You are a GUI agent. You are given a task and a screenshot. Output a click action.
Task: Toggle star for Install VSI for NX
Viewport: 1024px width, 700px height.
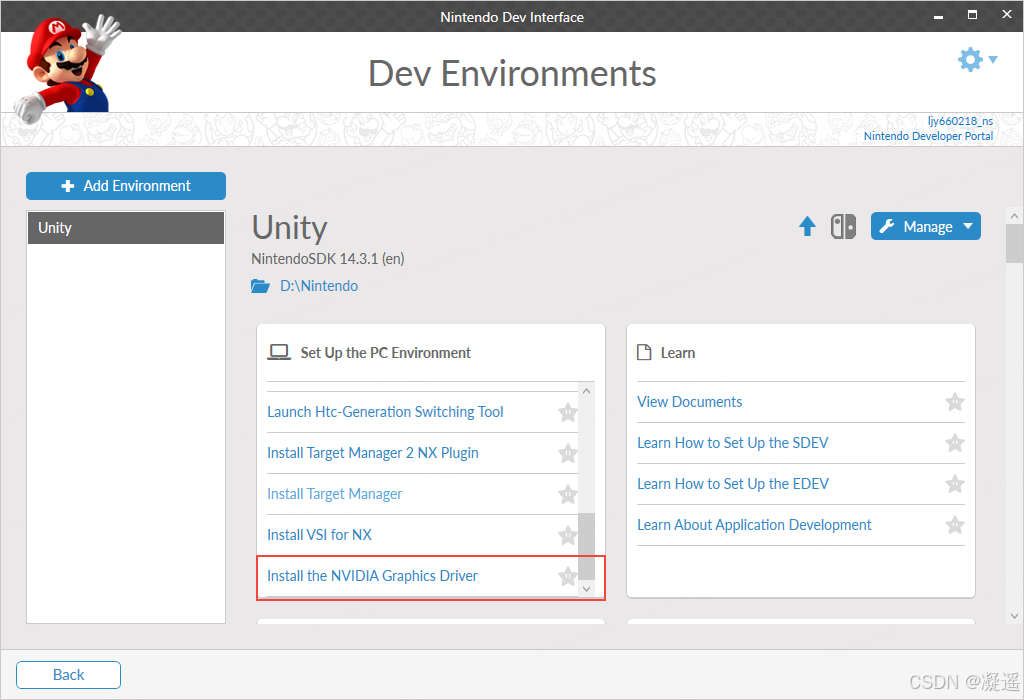click(x=568, y=535)
